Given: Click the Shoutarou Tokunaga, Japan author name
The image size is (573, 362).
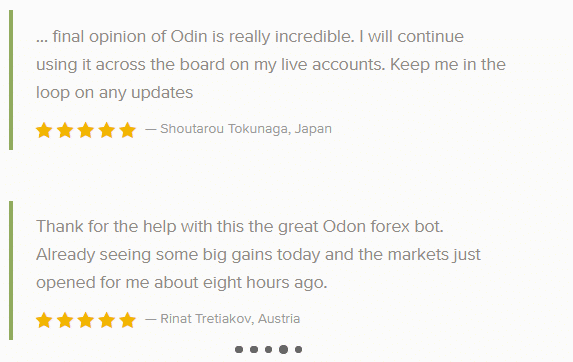Looking at the screenshot, I should [246, 129].
